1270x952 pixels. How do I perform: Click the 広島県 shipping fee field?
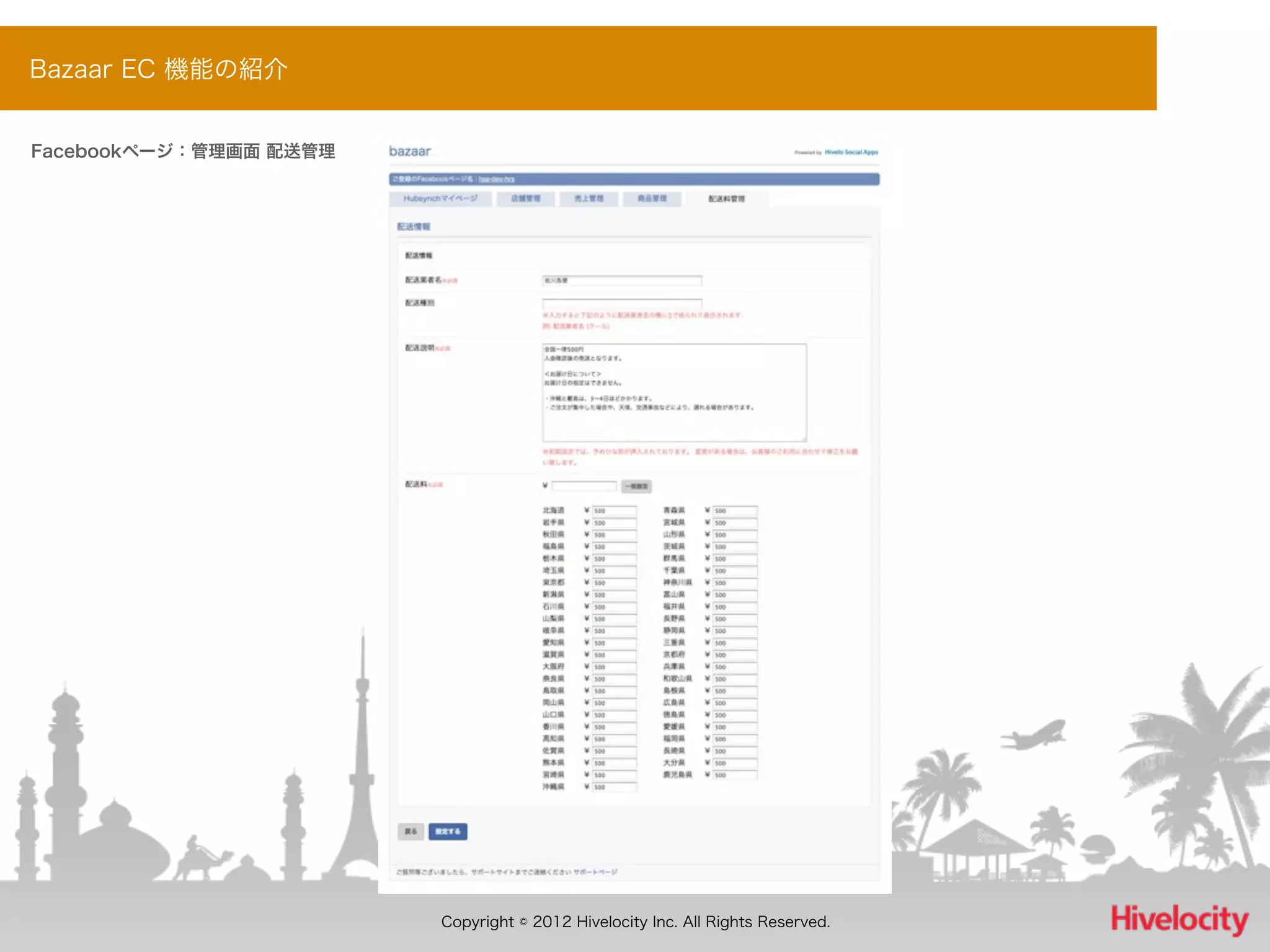[x=734, y=703]
